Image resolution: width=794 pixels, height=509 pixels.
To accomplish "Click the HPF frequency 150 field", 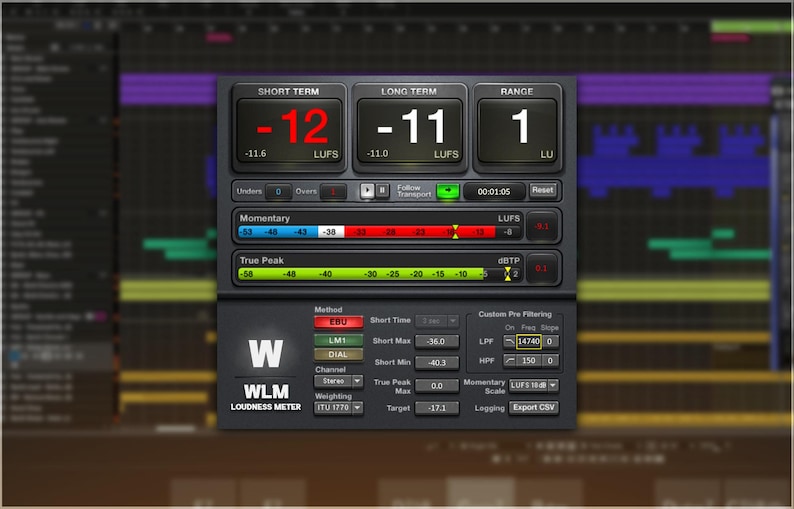I will (529, 361).
